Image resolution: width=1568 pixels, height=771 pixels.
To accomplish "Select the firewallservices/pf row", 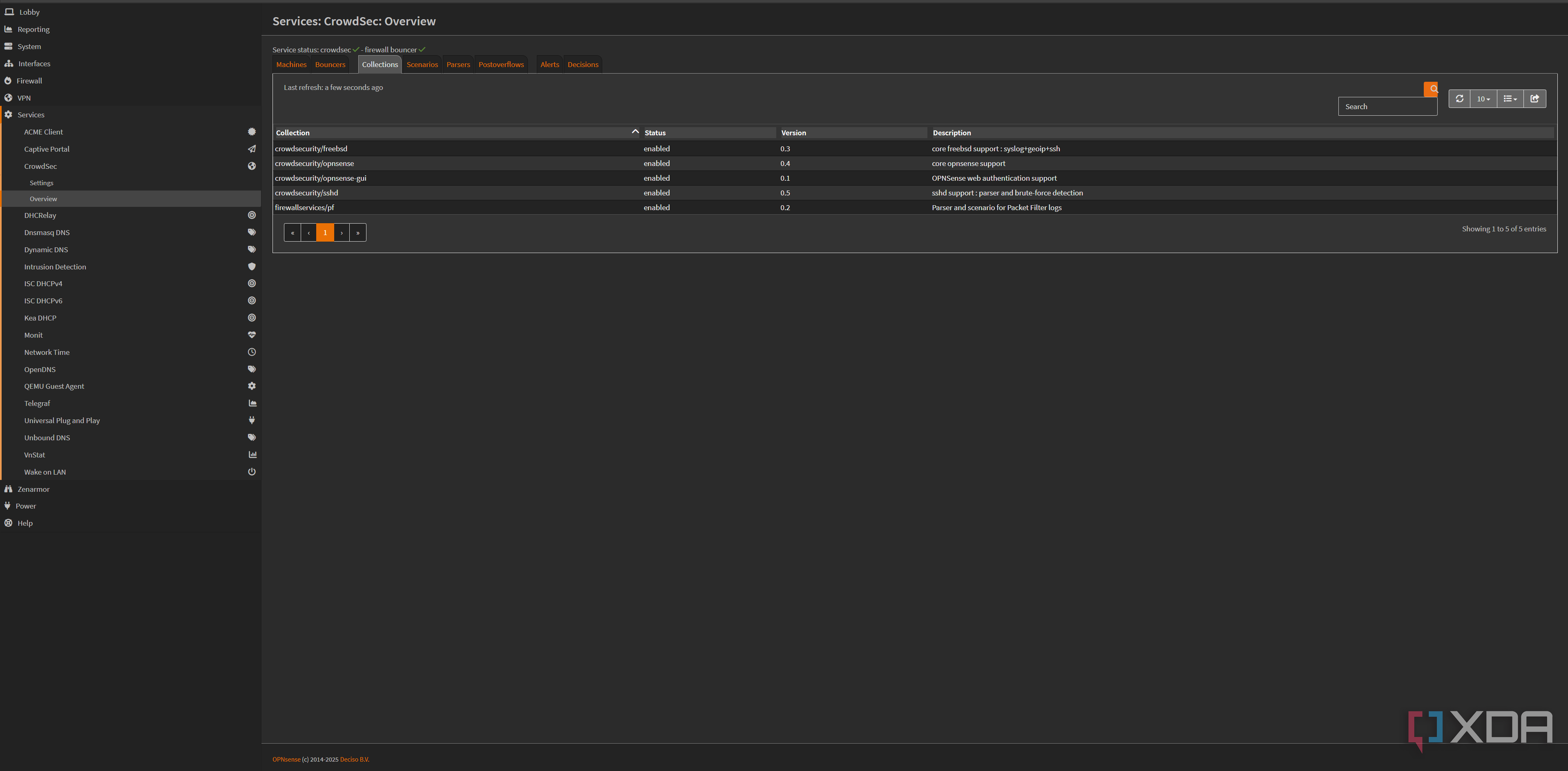I will (915, 208).
